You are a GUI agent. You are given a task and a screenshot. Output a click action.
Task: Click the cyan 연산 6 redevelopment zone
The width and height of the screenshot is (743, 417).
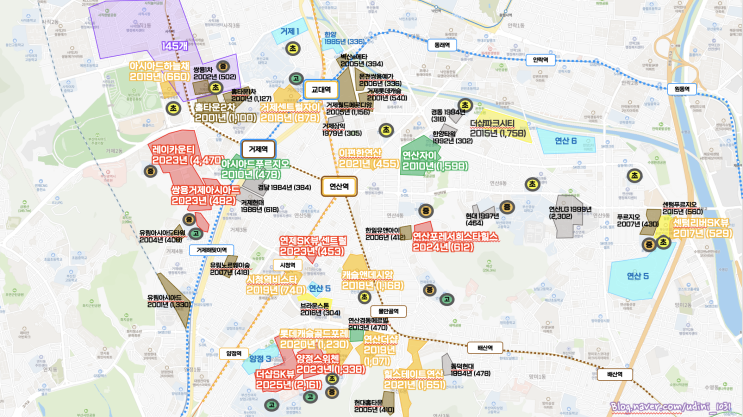[566, 141]
